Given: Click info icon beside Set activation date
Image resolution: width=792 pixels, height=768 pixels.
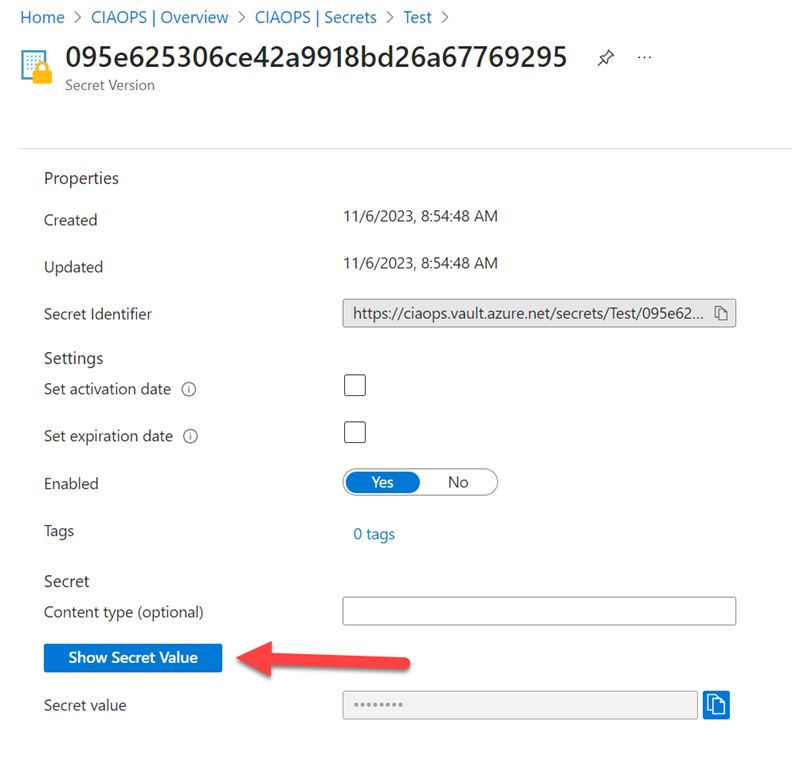Looking at the screenshot, I should coord(189,390).
